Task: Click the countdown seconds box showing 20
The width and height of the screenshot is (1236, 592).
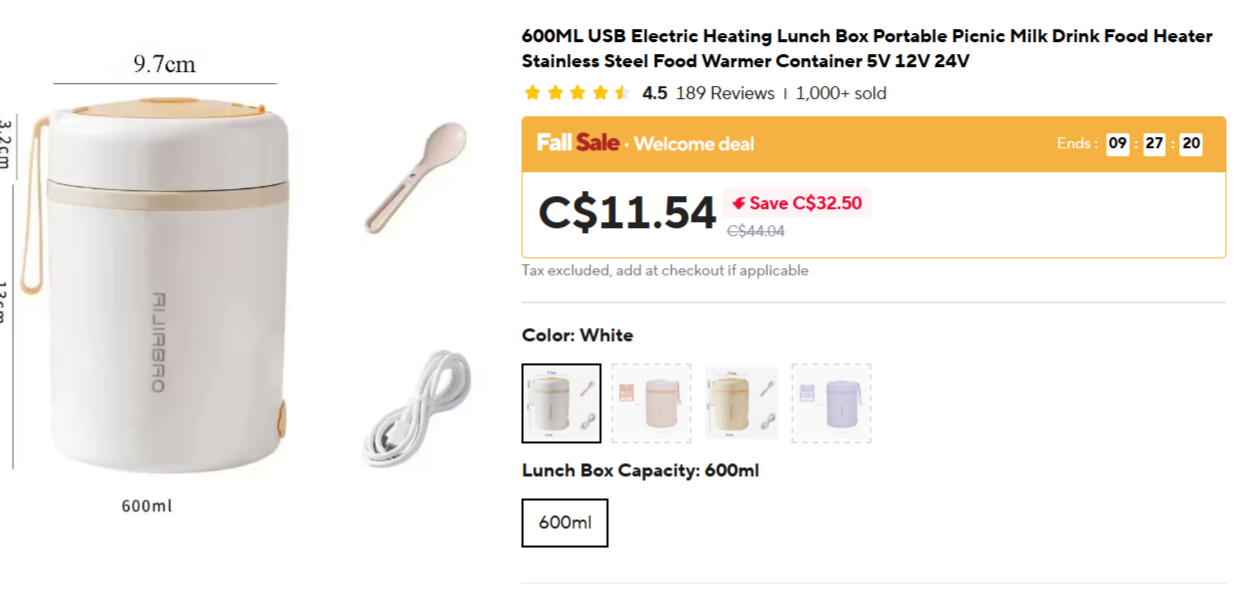Action: pos(1190,144)
